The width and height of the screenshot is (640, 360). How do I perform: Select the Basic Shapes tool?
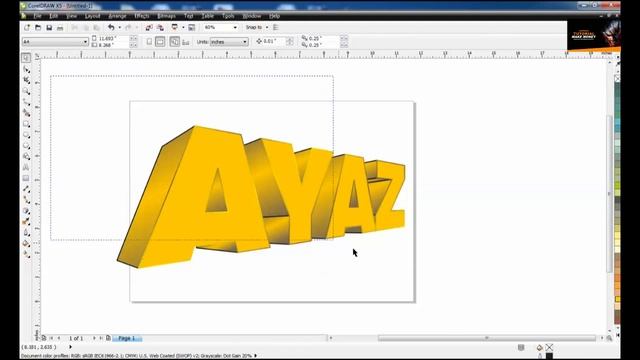(26, 156)
